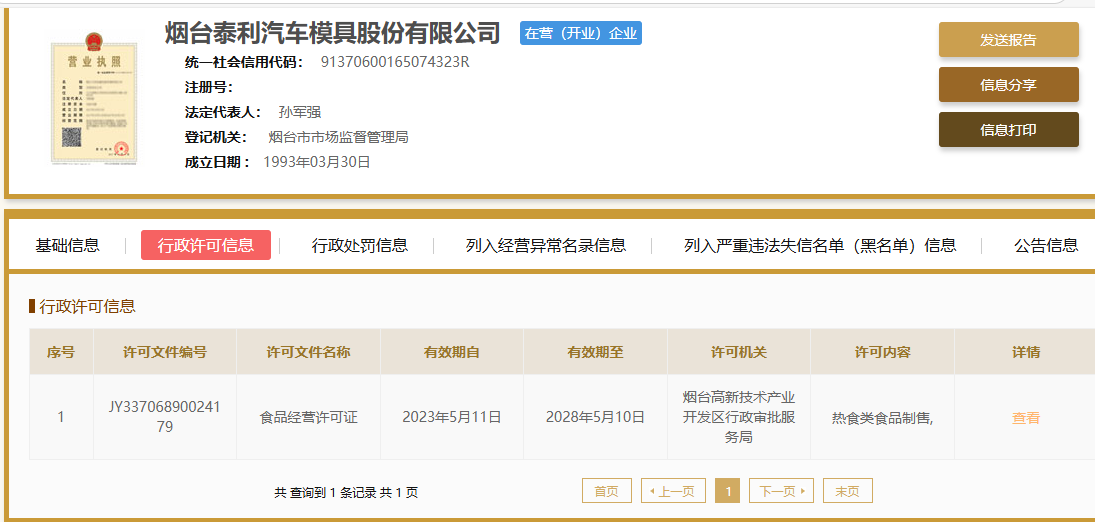Click the 烟台高新技术产业开发区行政审批服务局 cell

739,417
